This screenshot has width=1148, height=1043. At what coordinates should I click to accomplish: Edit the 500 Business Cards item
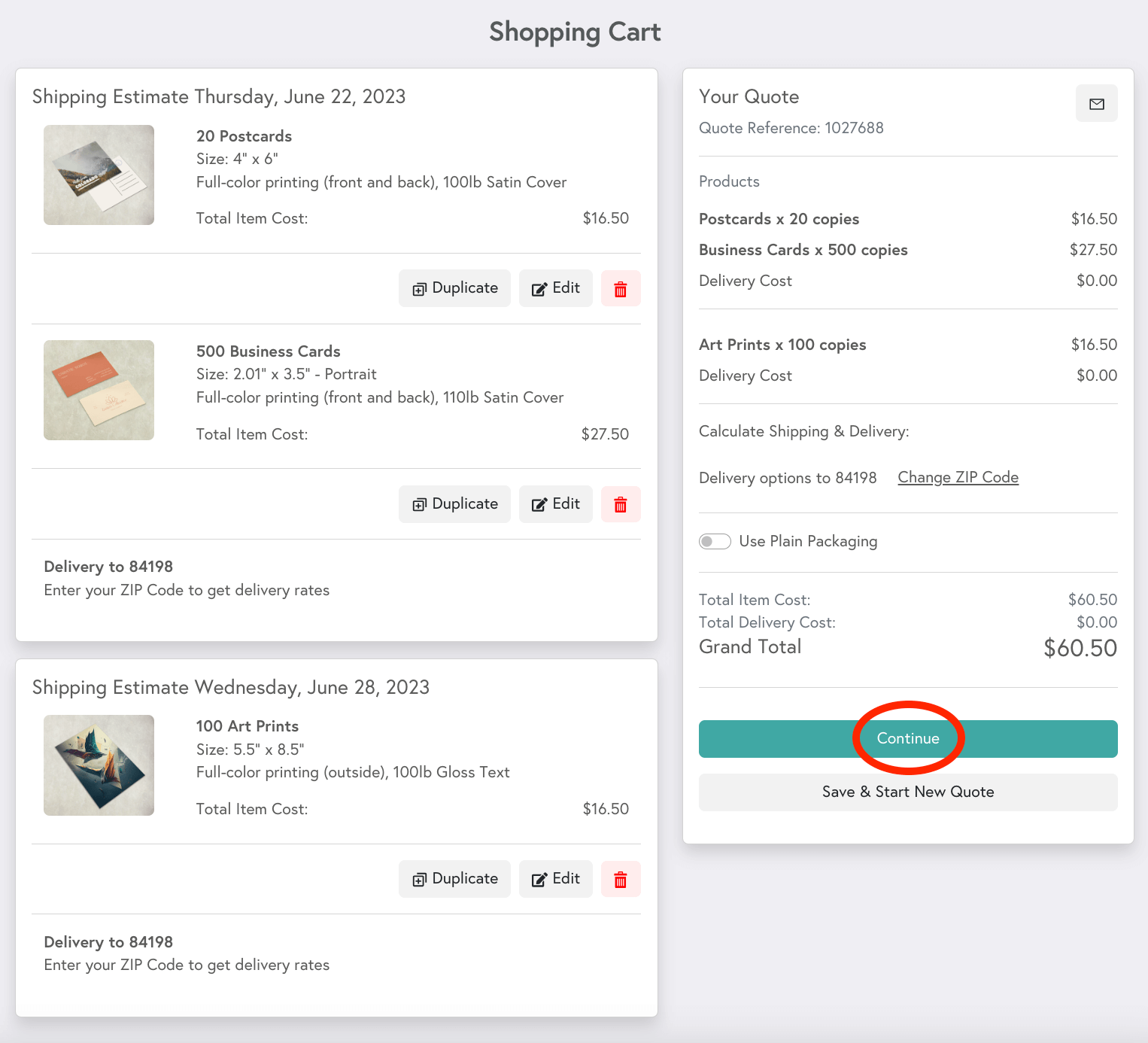tap(555, 503)
